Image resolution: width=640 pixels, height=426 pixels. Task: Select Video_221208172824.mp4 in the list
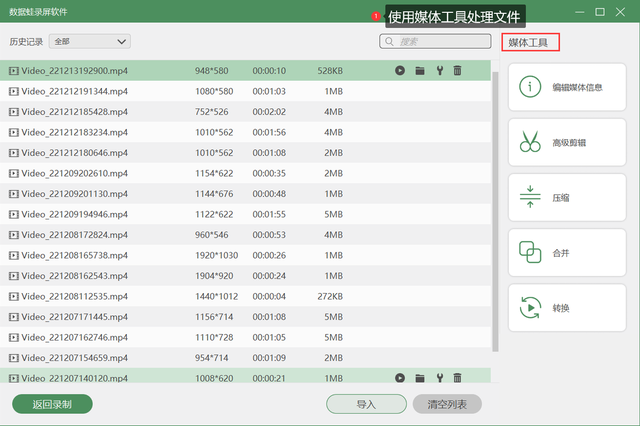click(x=245, y=235)
